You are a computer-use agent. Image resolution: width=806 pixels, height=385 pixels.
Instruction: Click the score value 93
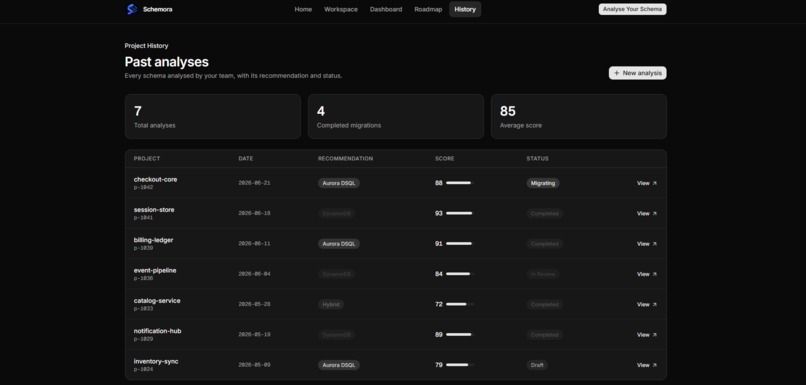click(x=438, y=213)
